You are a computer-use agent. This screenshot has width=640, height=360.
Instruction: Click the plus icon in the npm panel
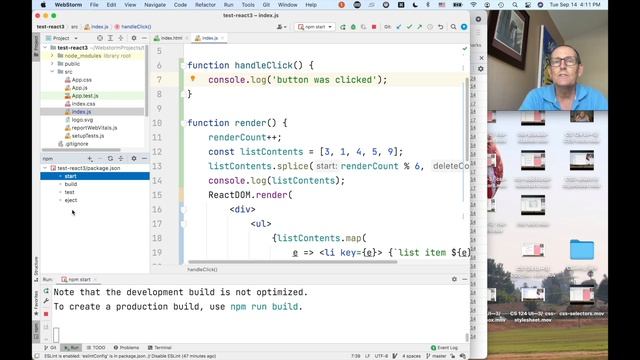pos(90,158)
